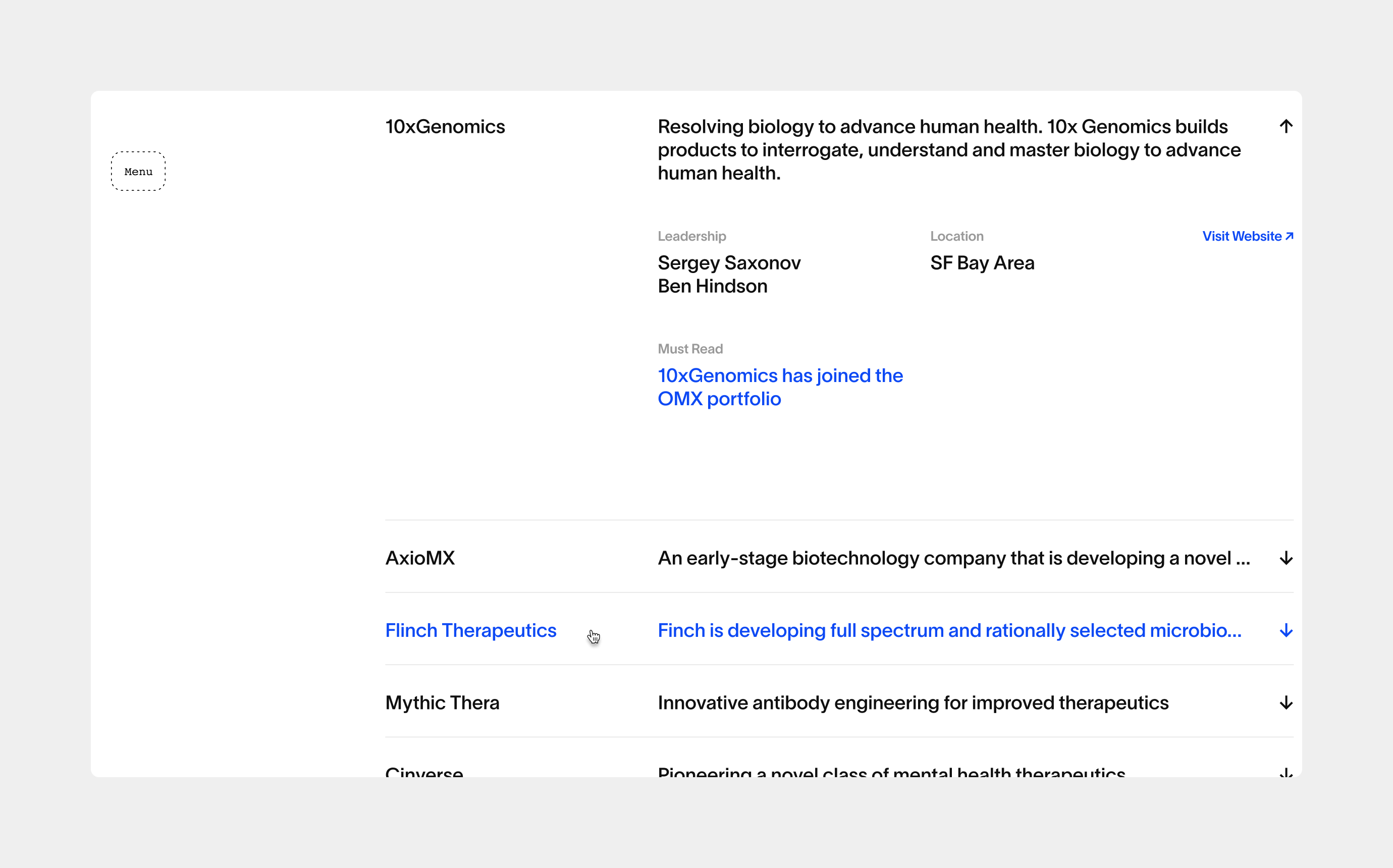The height and width of the screenshot is (868, 1393).
Task: Click the AxioMX early-stage biotechnology description
Action: tap(953, 558)
